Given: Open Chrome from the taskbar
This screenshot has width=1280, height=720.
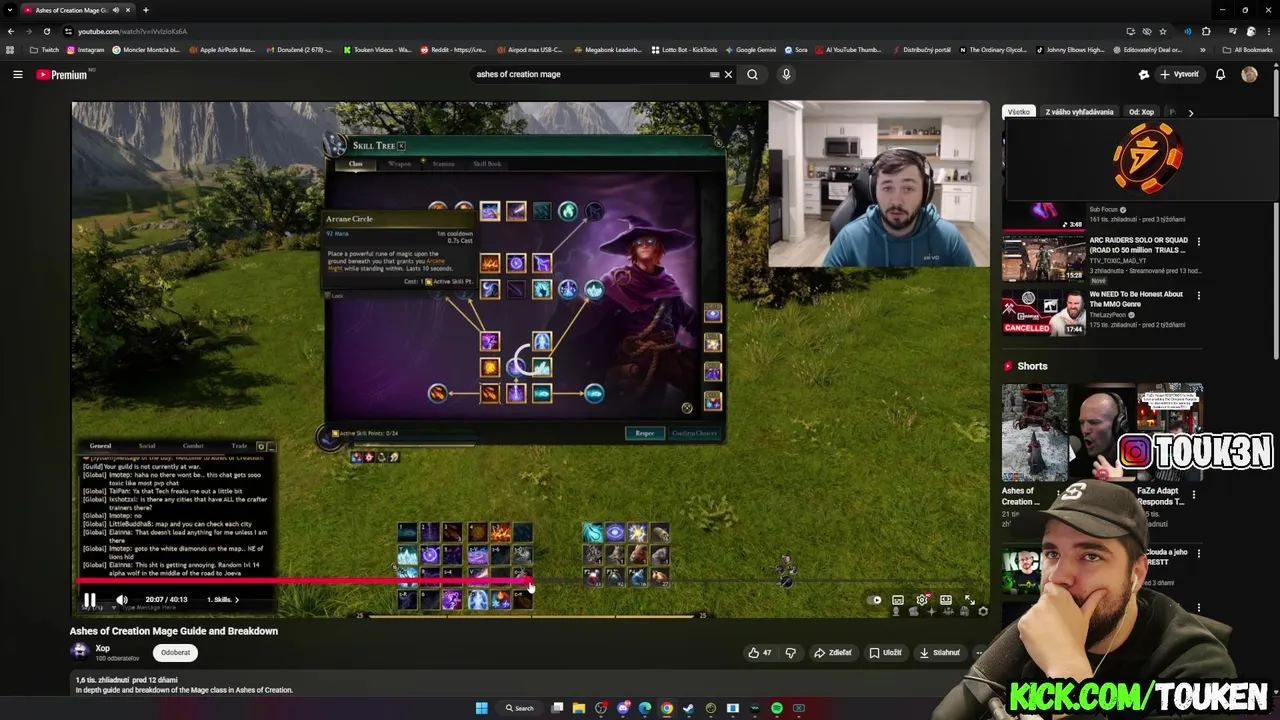Looking at the screenshot, I should pos(667,708).
